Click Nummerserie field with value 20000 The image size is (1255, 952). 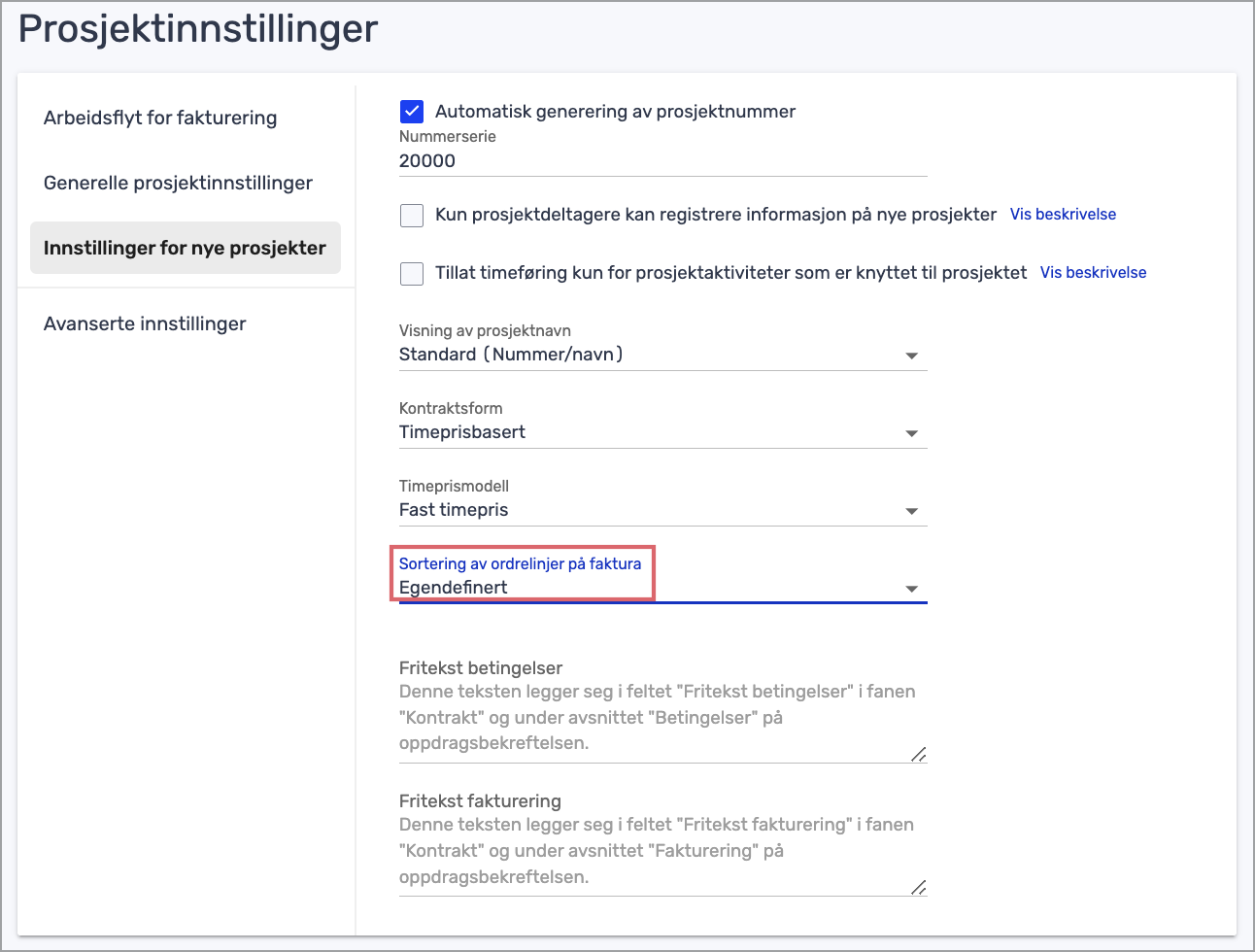(662, 161)
